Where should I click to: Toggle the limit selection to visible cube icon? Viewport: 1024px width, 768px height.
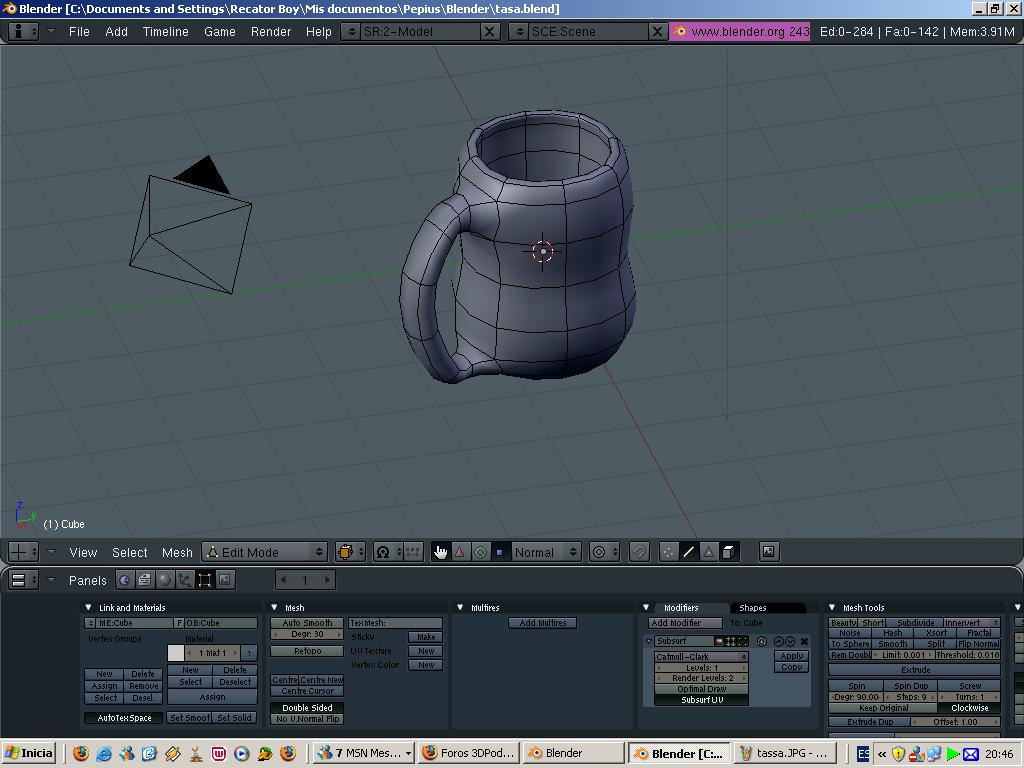[x=728, y=552]
